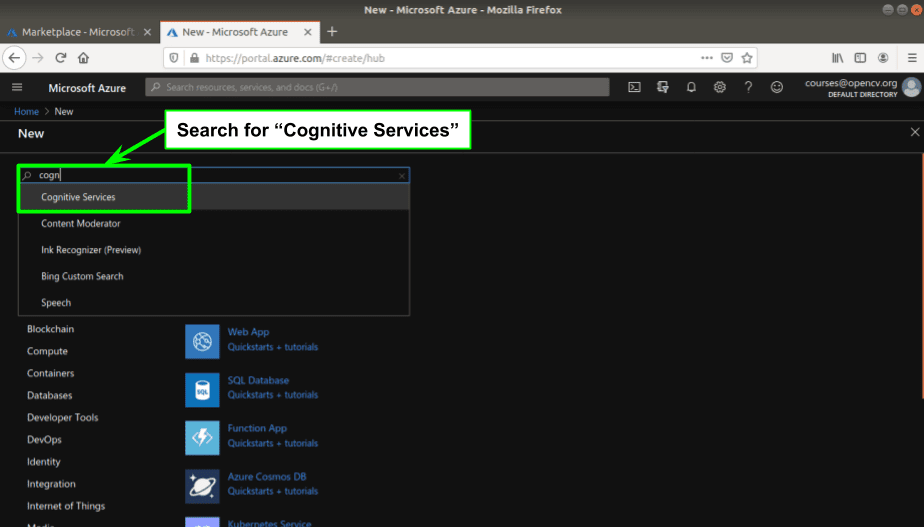Select the Containers category
Viewport: 924px width, 527px height.
[51, 373]
